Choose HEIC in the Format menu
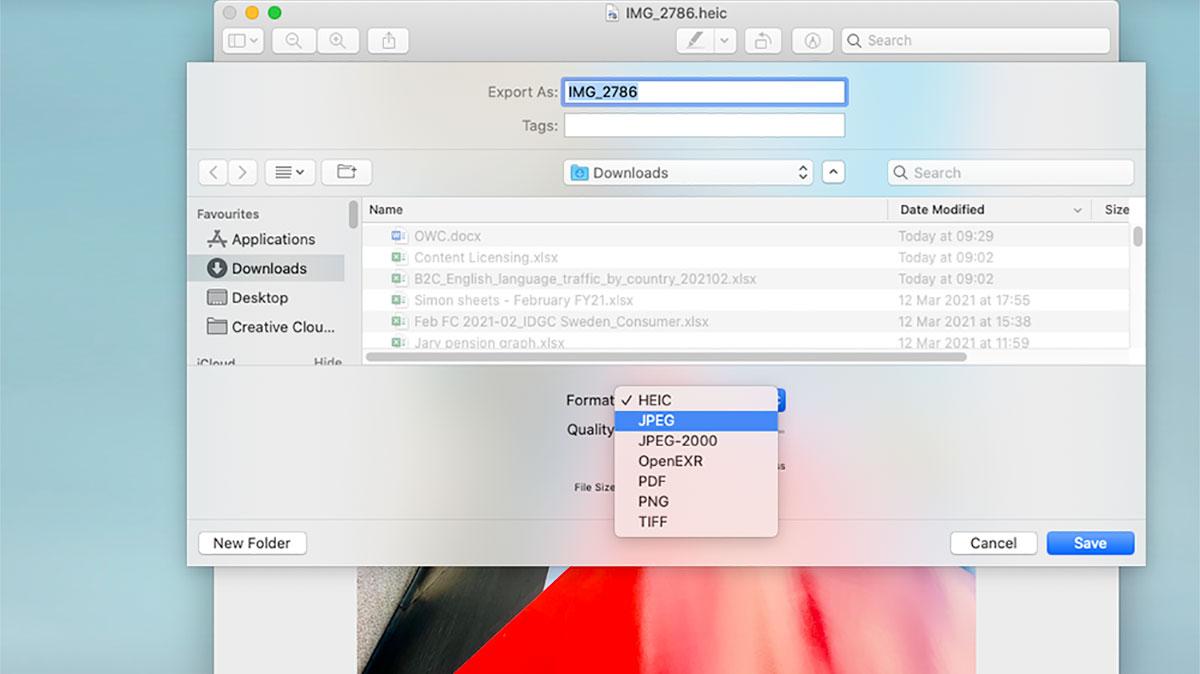1200x674 pixels. click(x=696, y=400)
